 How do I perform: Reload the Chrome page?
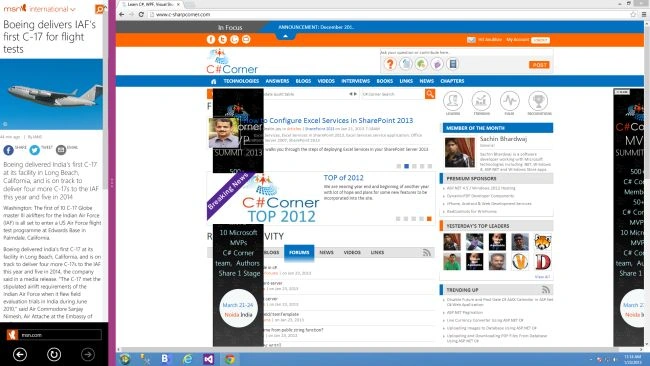coord(141,14)
